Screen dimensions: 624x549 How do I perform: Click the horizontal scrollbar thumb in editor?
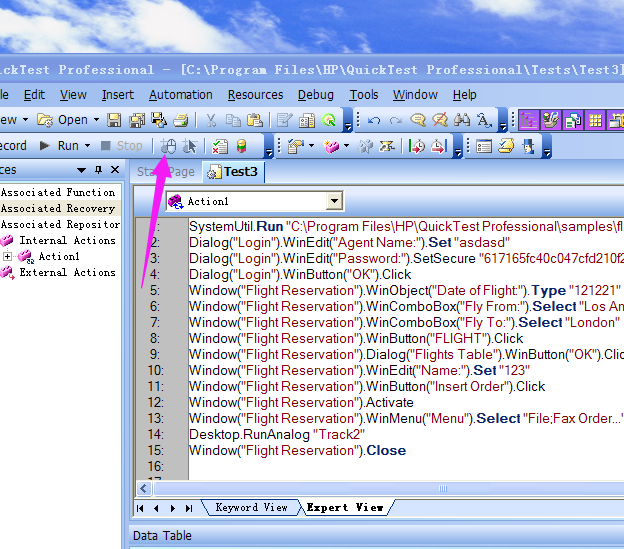[443, 489]
